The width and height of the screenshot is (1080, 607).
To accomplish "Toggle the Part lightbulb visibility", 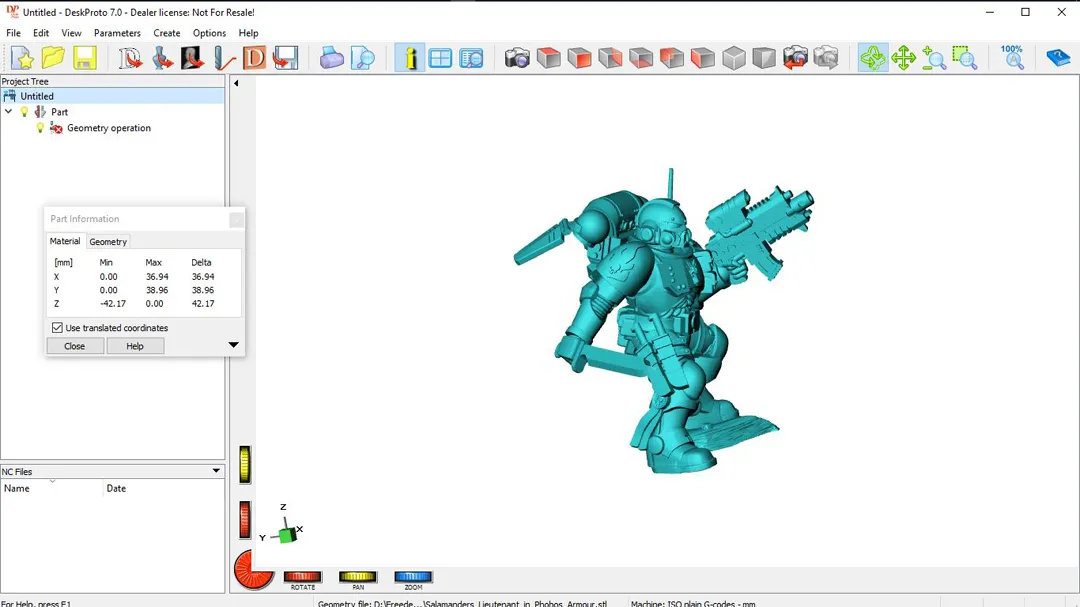I will click(x=25, y=112).
